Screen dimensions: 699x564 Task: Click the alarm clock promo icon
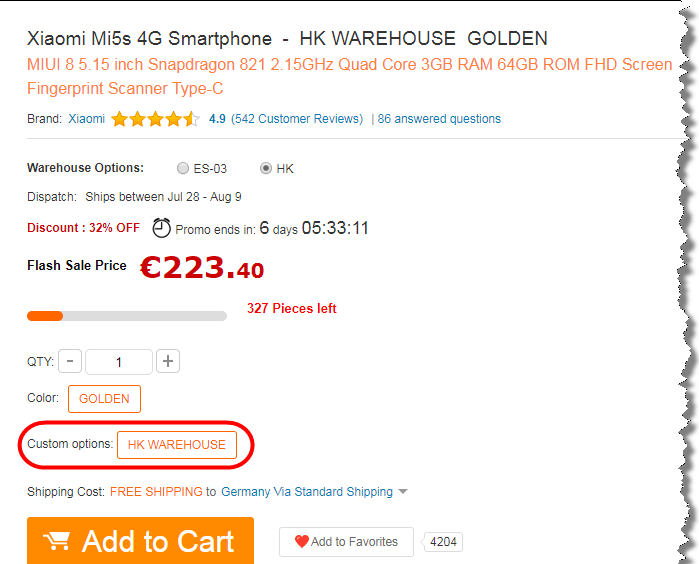point(161,228)
